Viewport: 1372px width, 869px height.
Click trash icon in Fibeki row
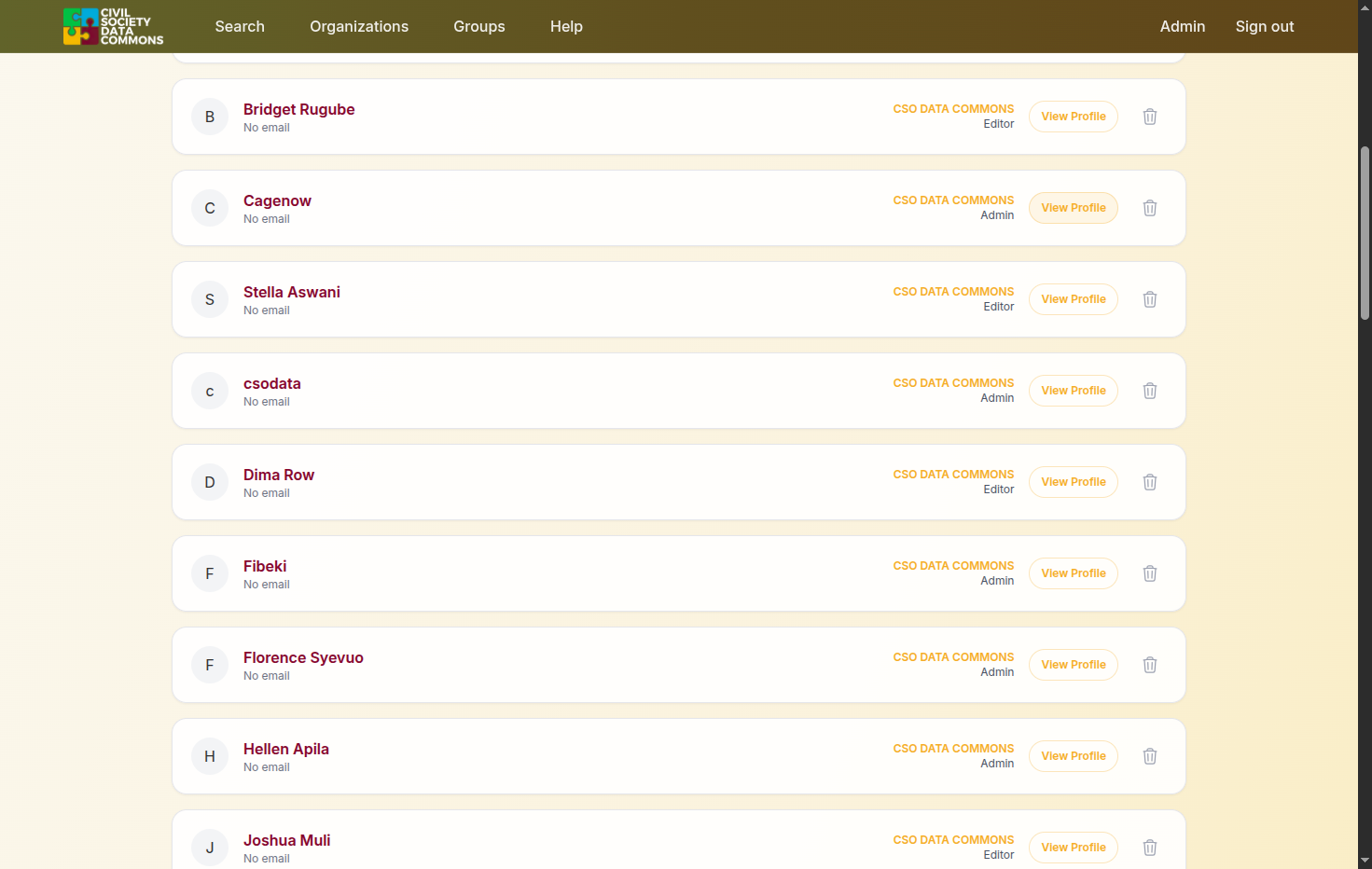coord(1150,573)
